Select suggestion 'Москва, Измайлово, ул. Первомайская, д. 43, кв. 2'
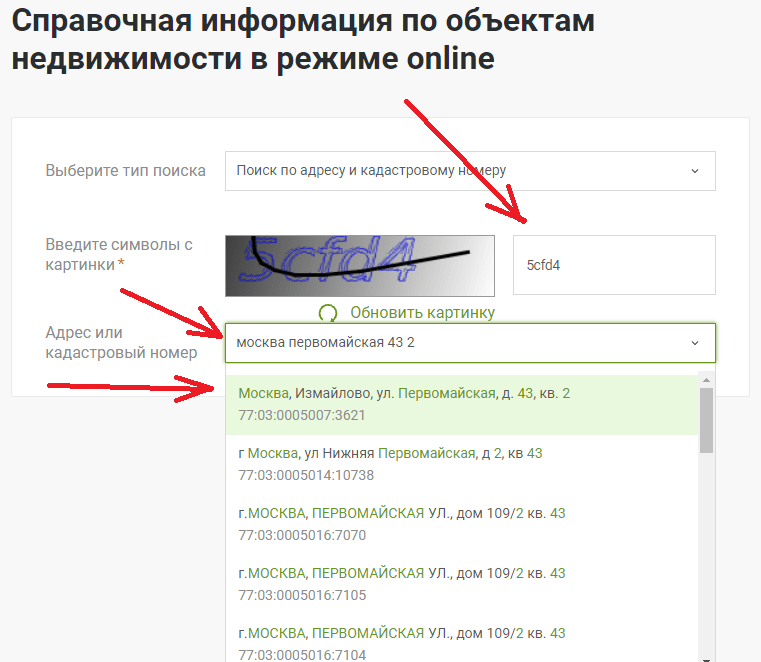The width and height of the screenshot is (761, 662). (x=462, y=404)
